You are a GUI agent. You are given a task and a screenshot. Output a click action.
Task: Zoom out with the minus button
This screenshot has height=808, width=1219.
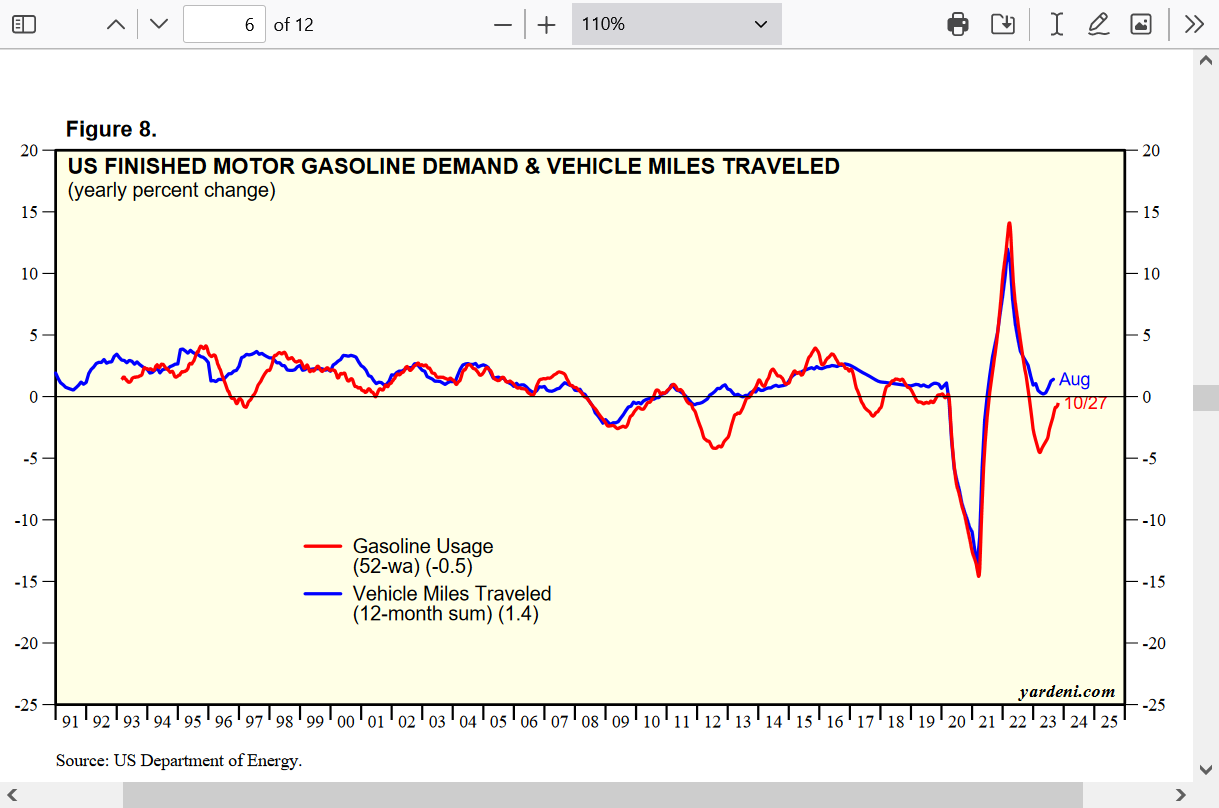tap(503, 24)
